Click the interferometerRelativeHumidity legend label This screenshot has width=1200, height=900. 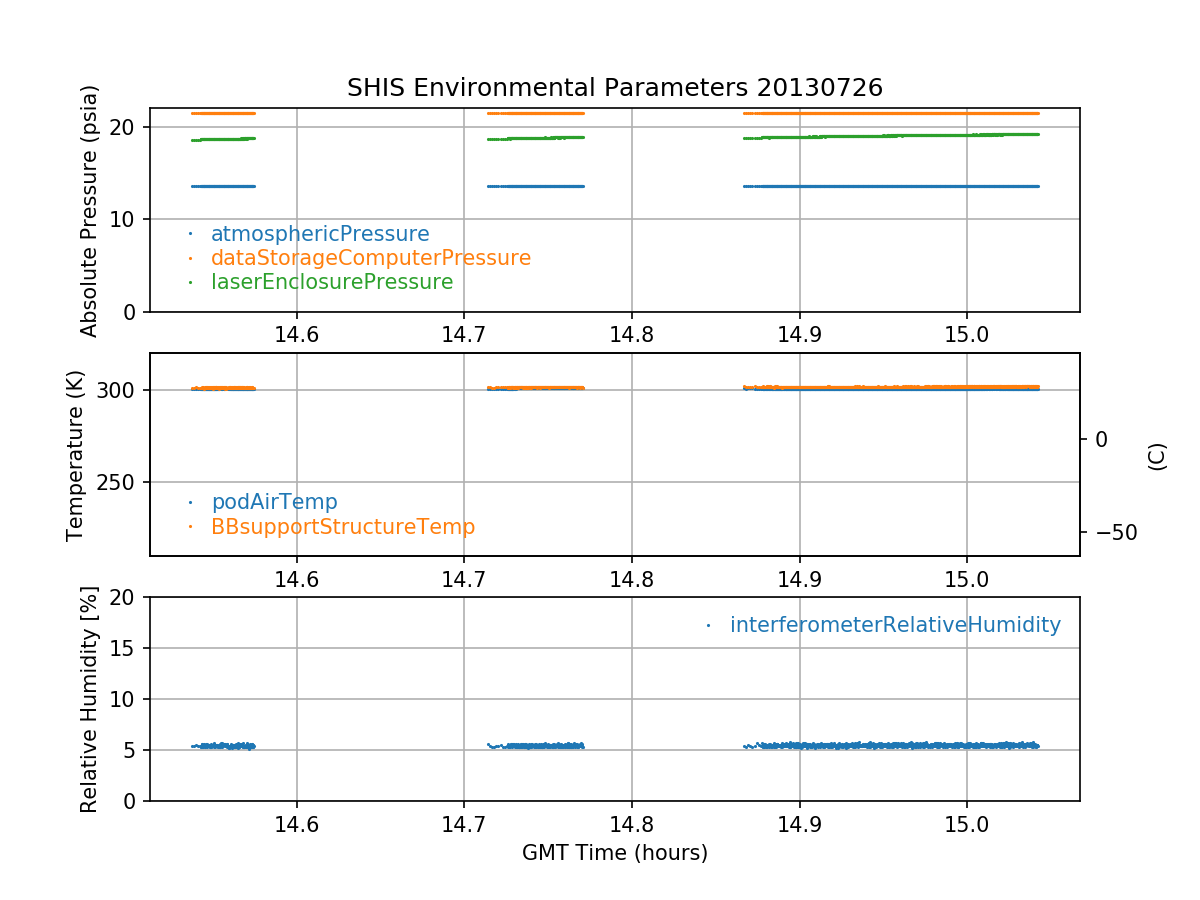(x=895, y=625)
